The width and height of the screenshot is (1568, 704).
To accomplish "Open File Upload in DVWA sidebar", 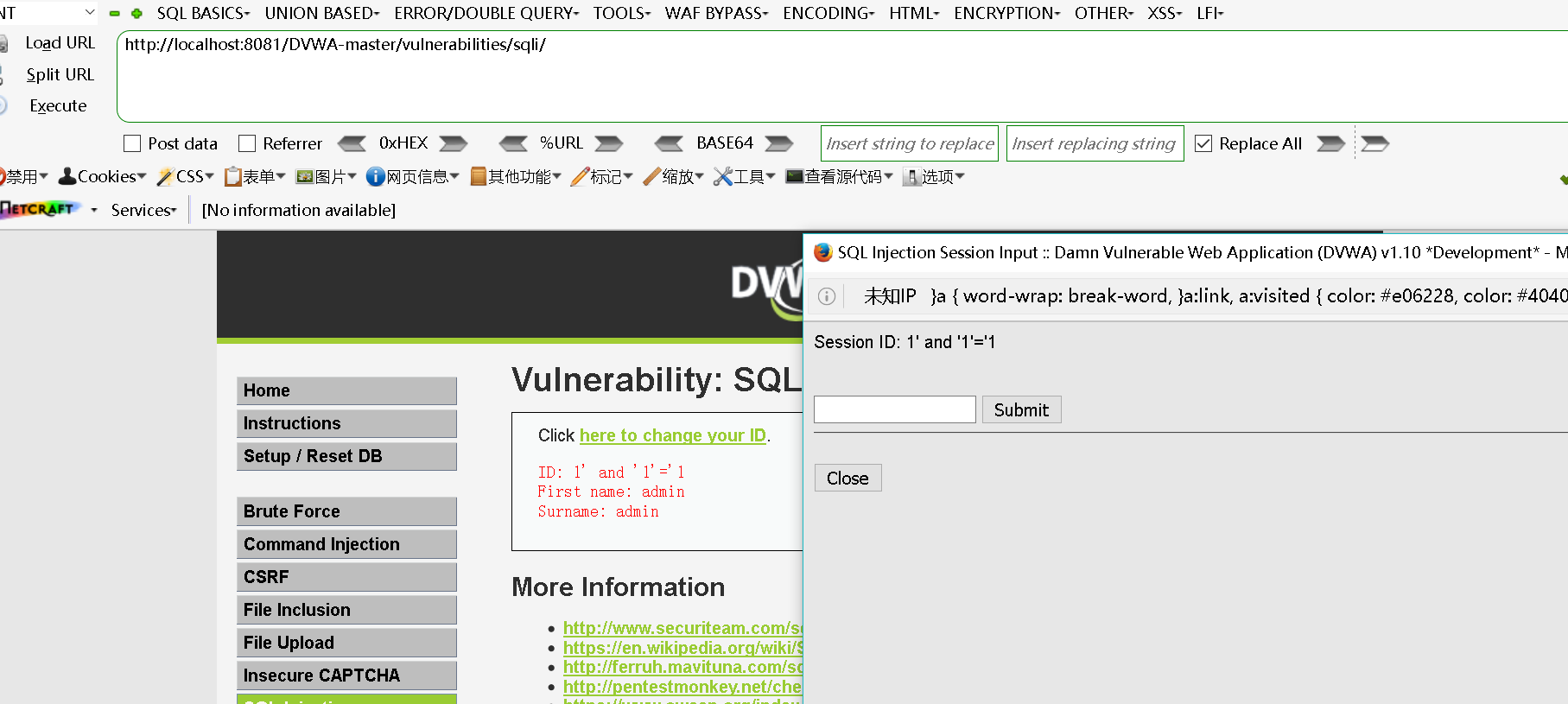I will click(x=346, y=643).
